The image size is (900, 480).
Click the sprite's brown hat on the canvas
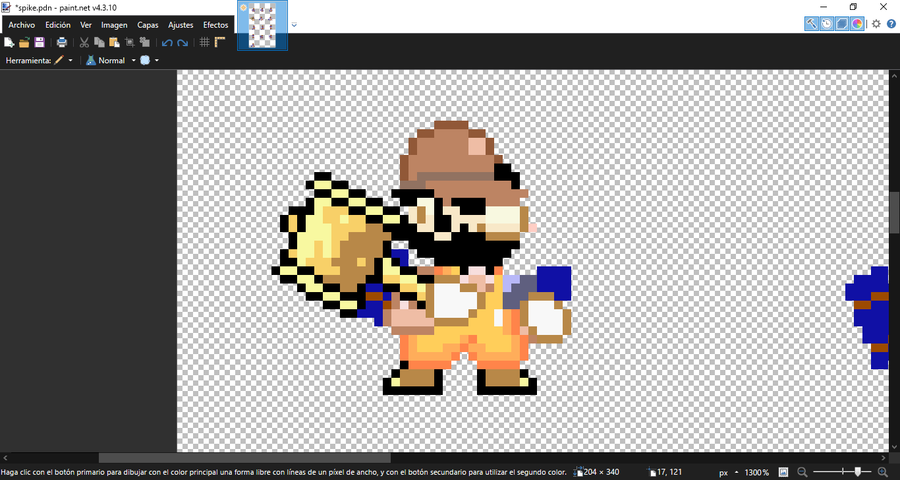pyautogui.click(x=453, y=158)
